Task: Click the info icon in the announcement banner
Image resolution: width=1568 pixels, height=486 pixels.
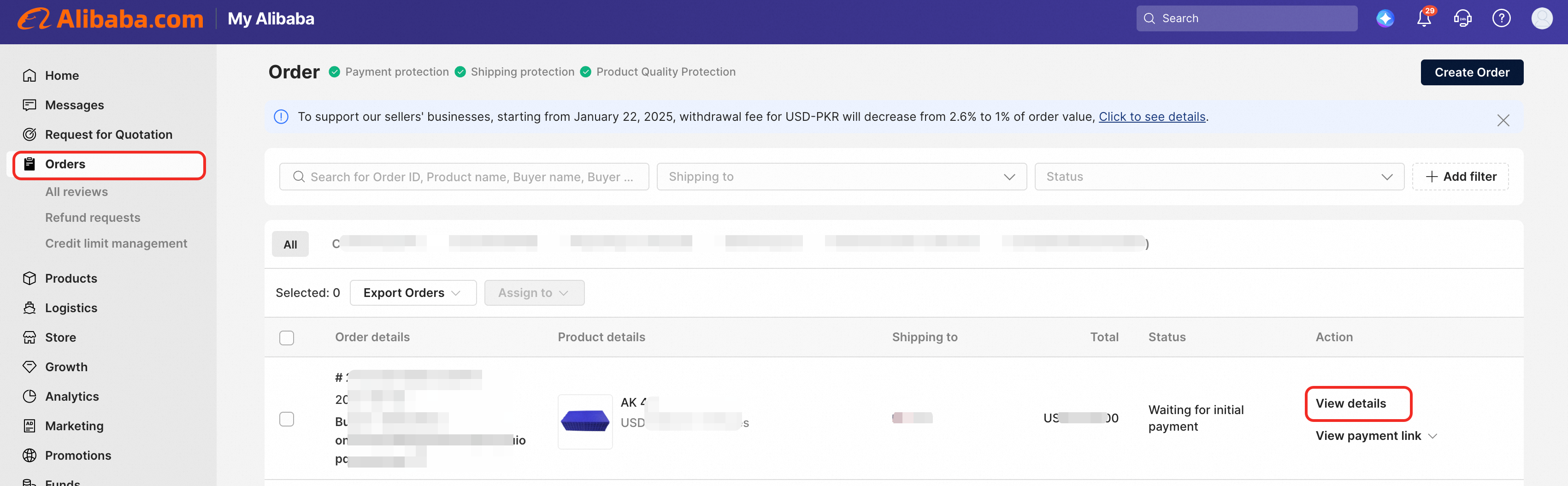Action: (x=281, y=117)
